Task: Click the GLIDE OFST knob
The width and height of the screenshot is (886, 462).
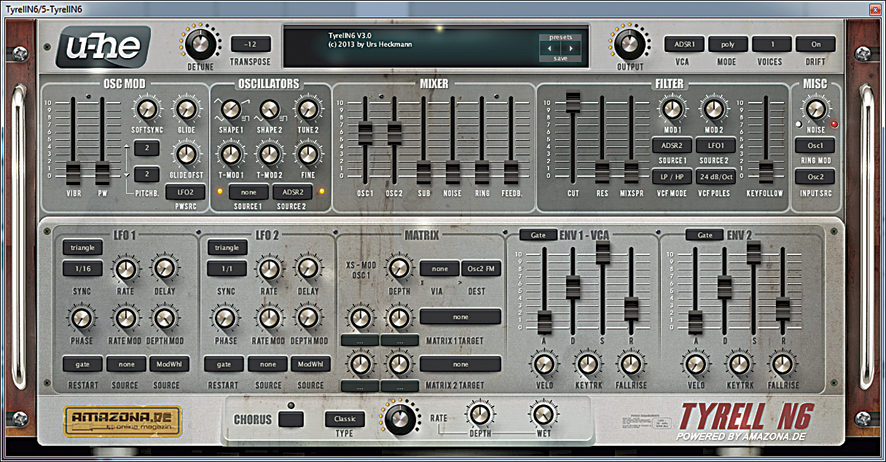Action: [x=186, y=154]
